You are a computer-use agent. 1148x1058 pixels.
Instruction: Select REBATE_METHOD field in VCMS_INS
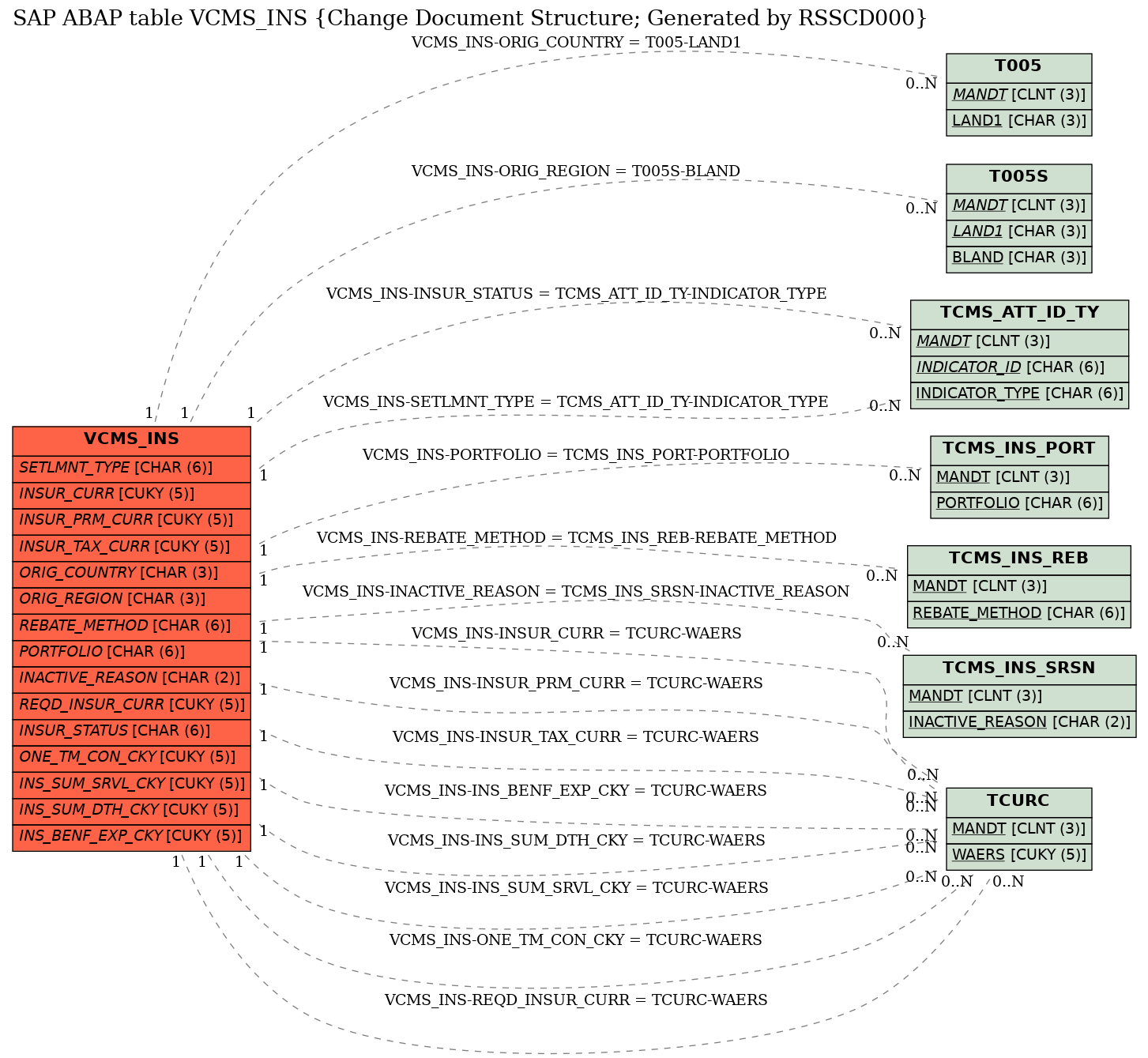pyautogui.click(x=131, y=627)
